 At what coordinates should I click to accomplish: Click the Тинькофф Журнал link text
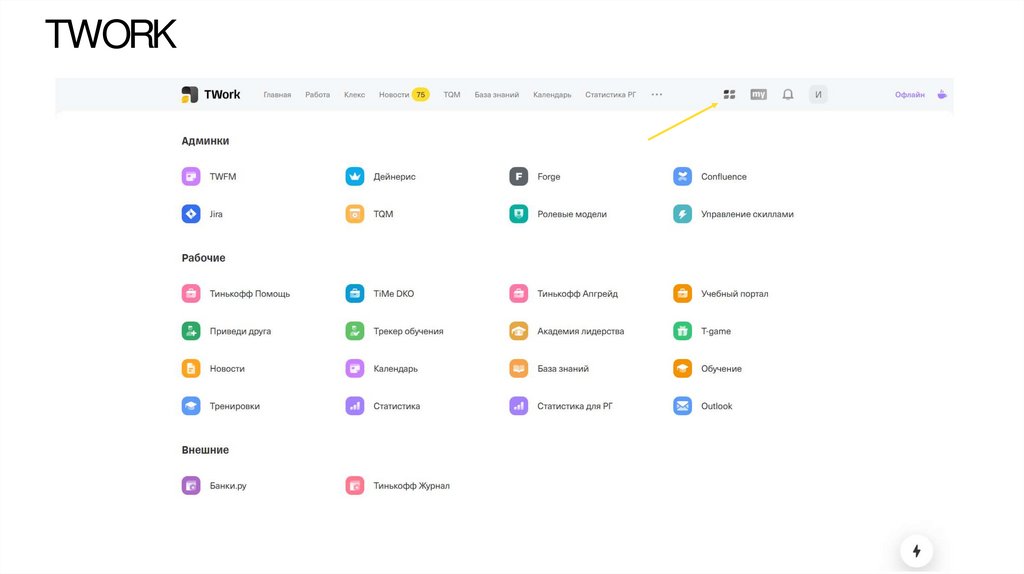click(x=411, y=485)
